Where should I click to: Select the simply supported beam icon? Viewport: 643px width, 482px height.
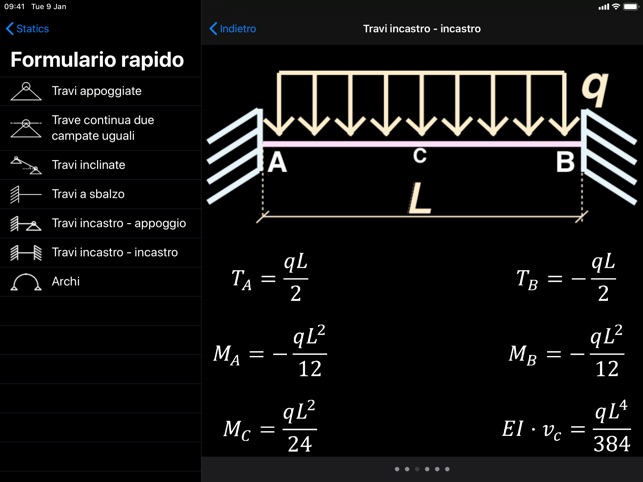[x=26, y=91]
